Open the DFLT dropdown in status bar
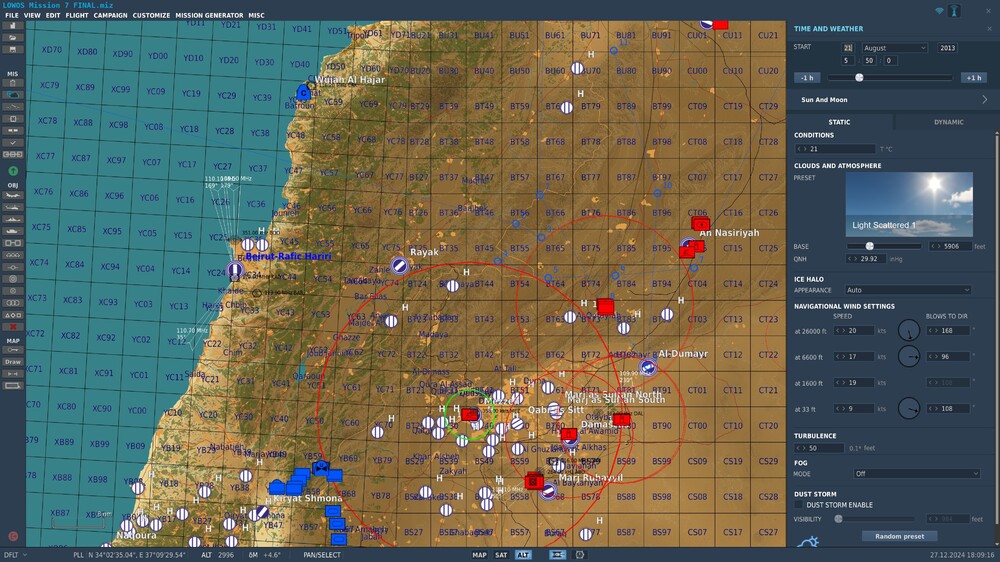Image resolution: width=1000 pixels, height=562 pixels. click(15, 555)
